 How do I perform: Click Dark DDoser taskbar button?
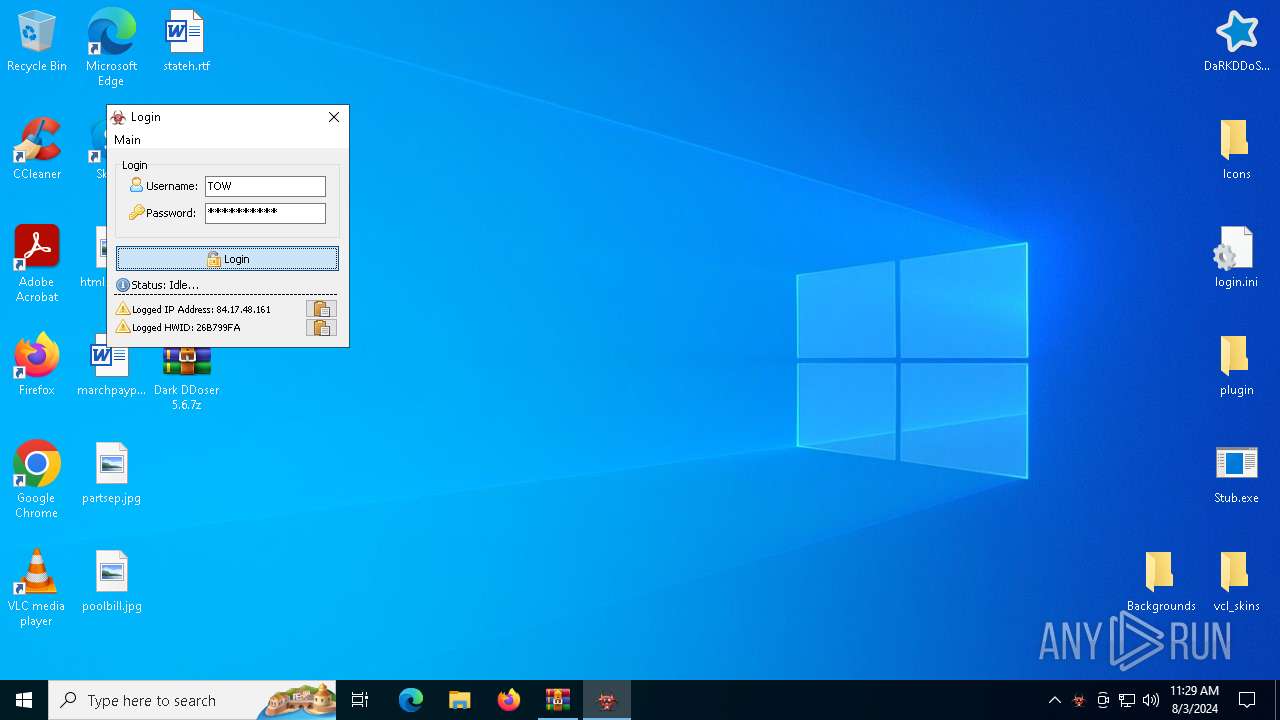(x=607, y=700)
